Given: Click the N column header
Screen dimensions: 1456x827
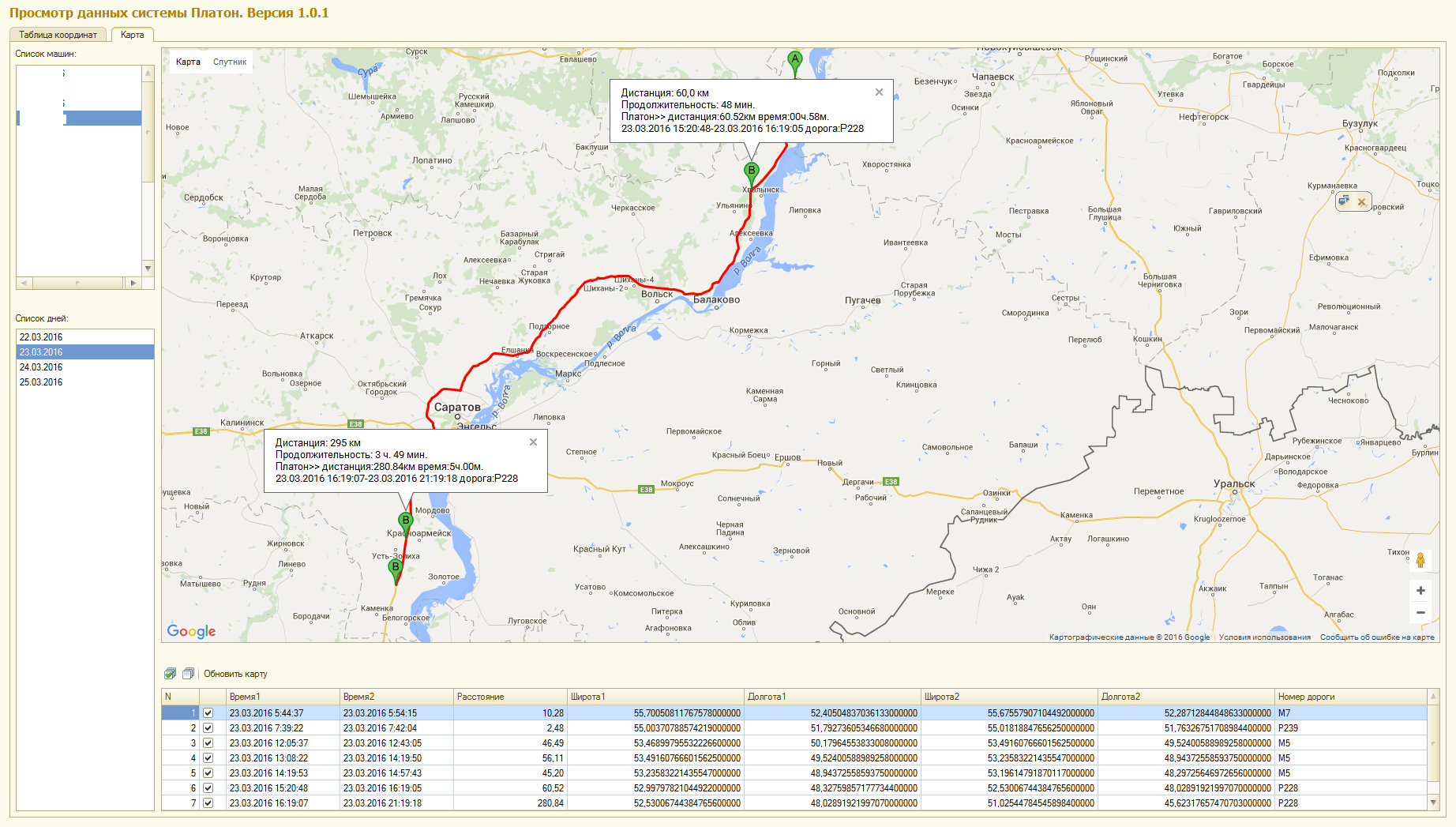Looking at the screenshot, I should coord(180,697).
